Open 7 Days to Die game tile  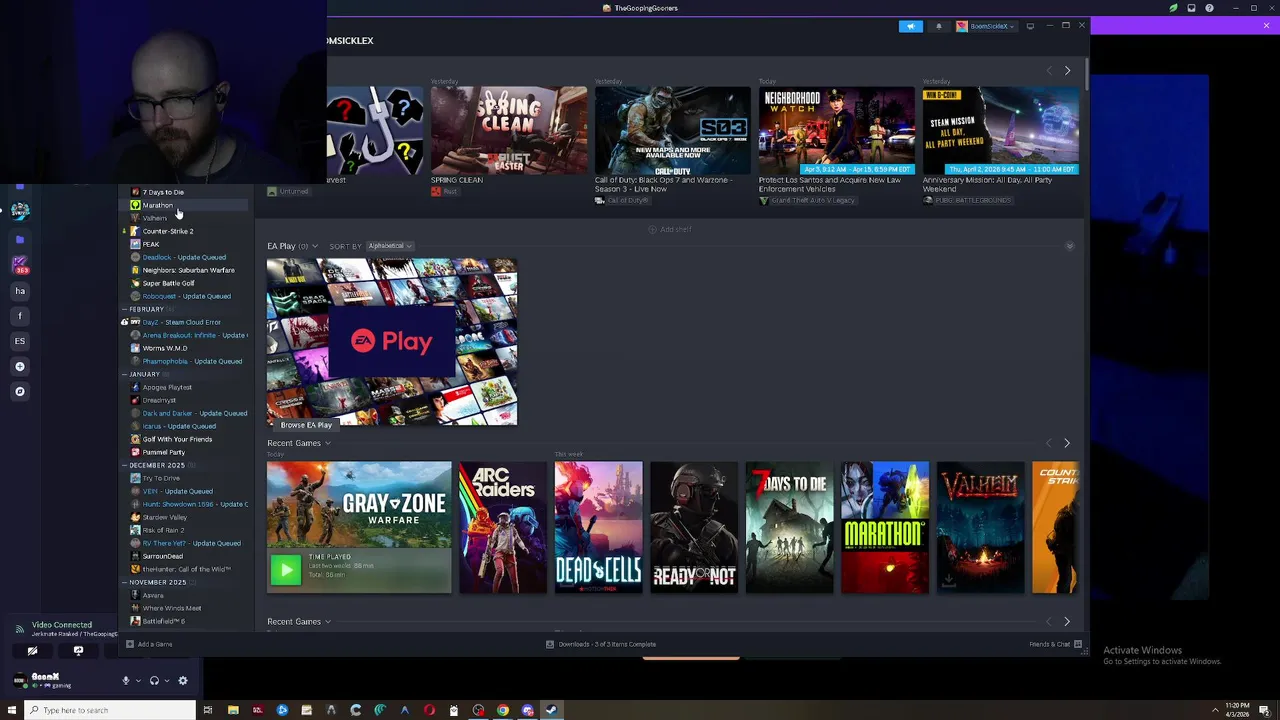(x=789, y=527)
